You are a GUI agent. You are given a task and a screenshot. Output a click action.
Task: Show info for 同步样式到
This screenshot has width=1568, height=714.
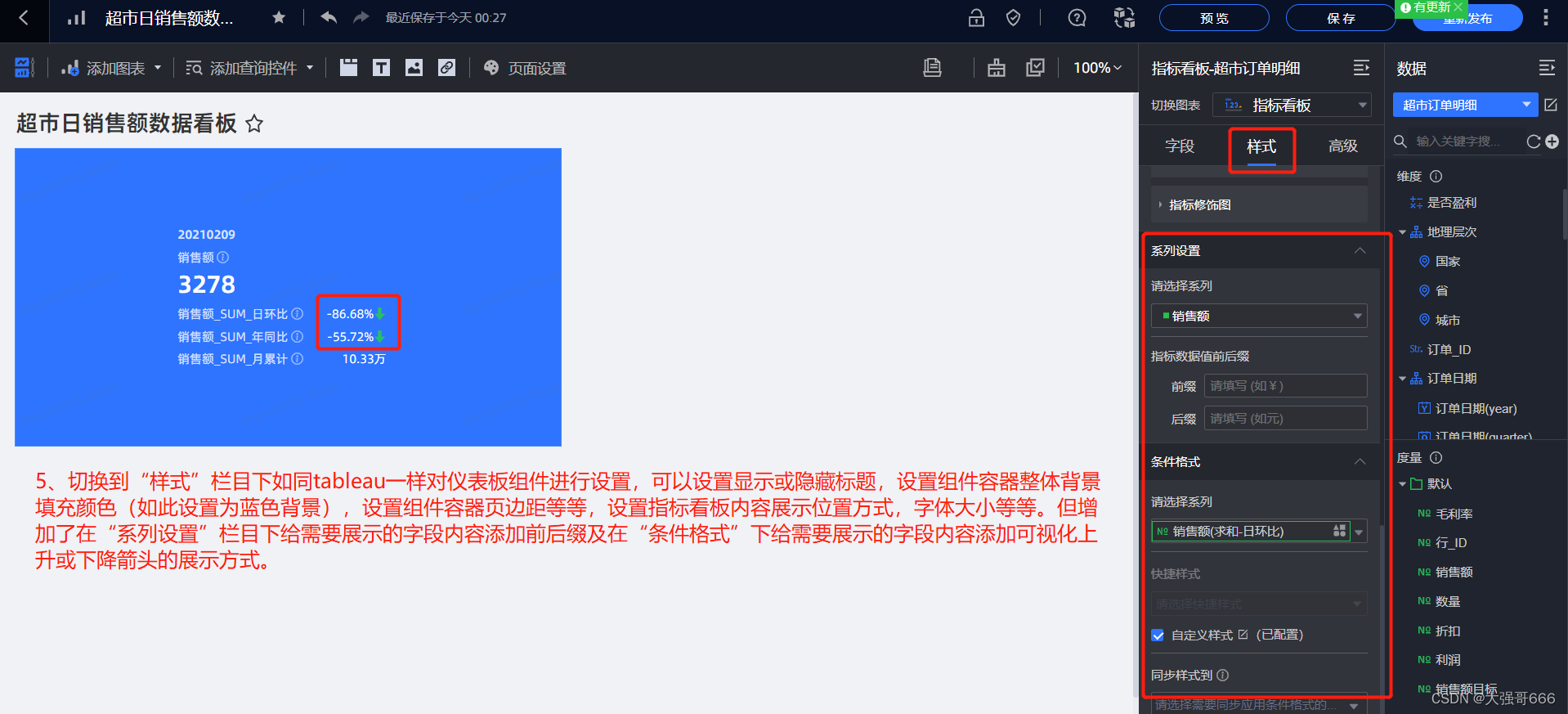click(x=1223, y=676)
